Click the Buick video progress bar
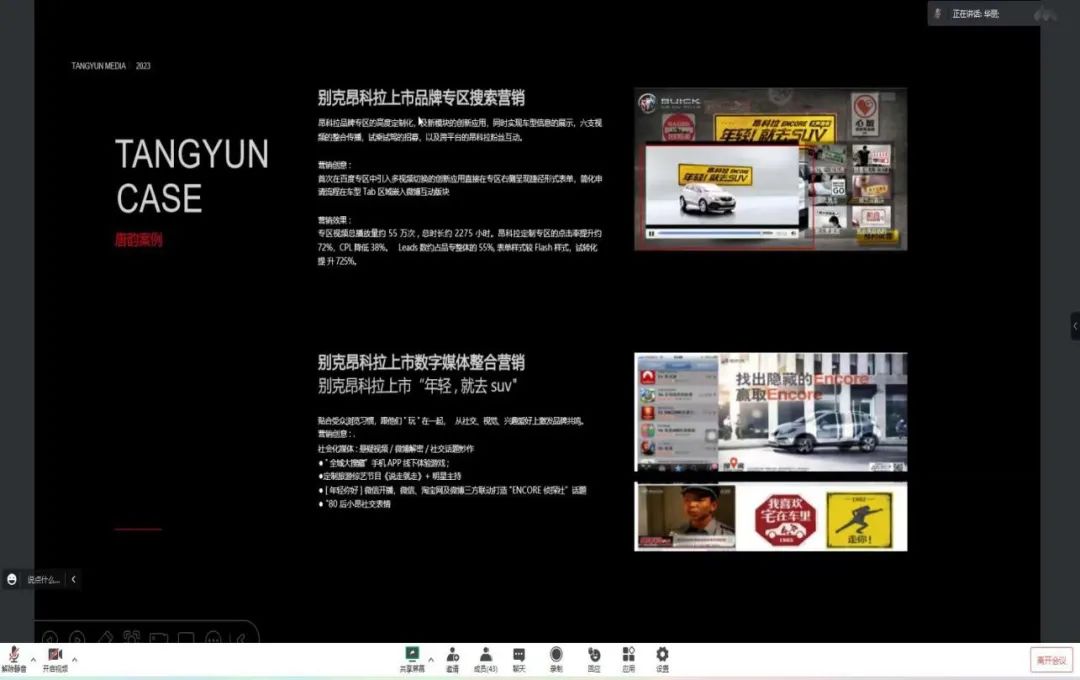Image resolution: width=1080 pixels, height=680 pixels. click(716, 234)
